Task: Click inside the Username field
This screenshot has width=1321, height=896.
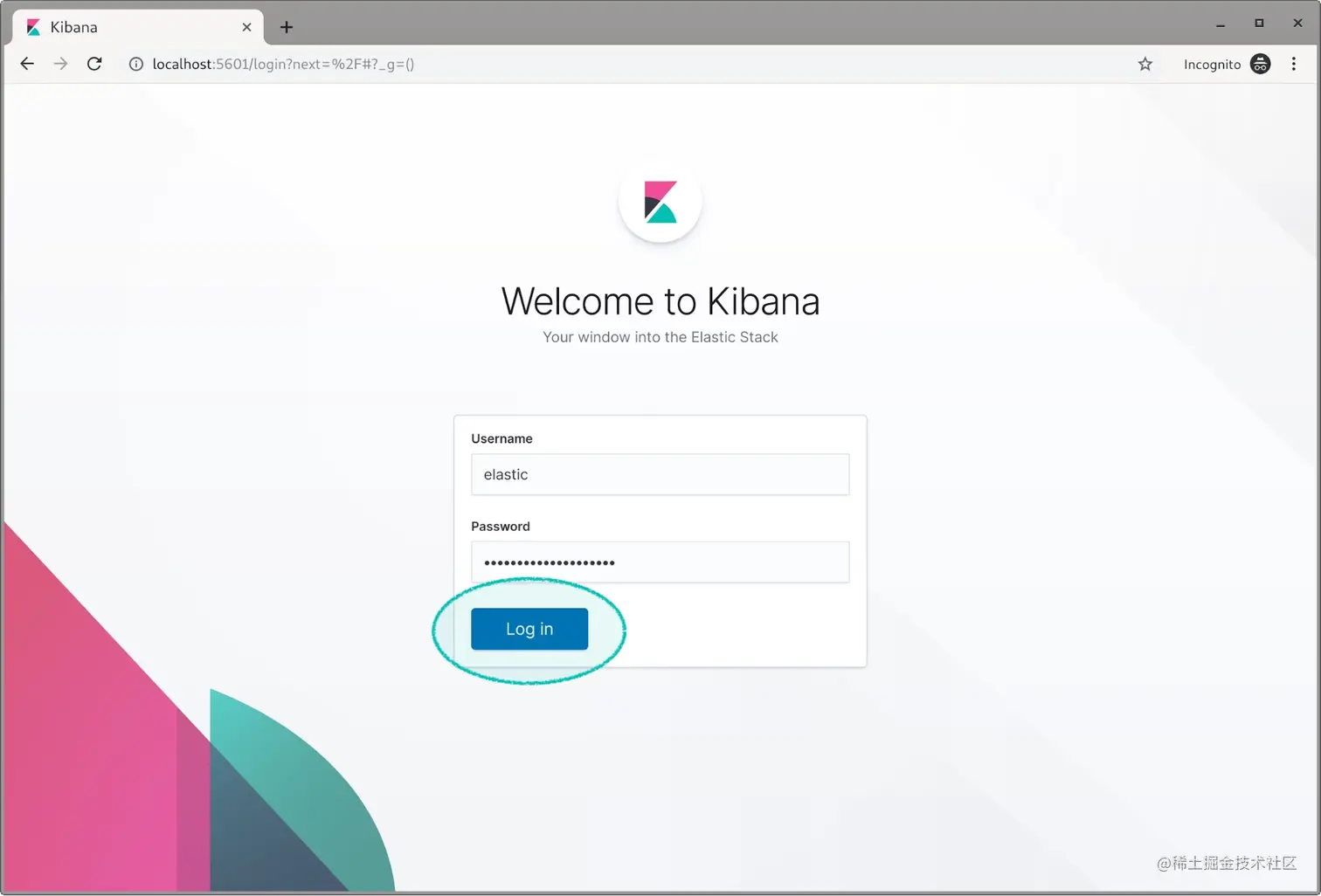Action: click(660, 474)
